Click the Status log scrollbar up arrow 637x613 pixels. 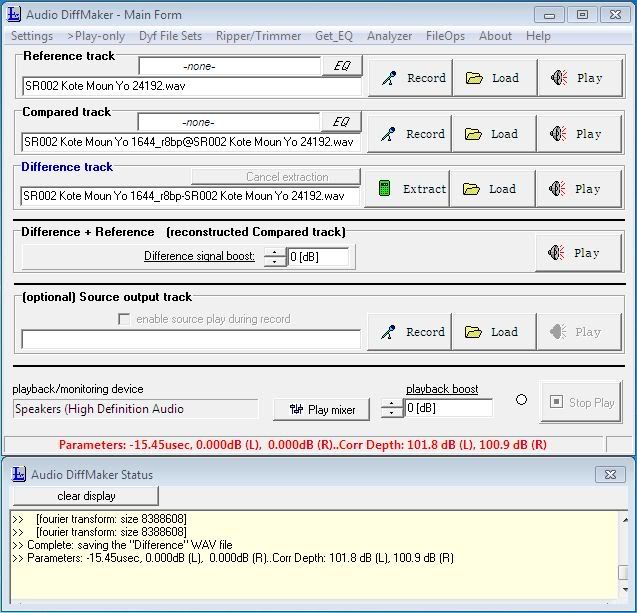tap(625, 520)
